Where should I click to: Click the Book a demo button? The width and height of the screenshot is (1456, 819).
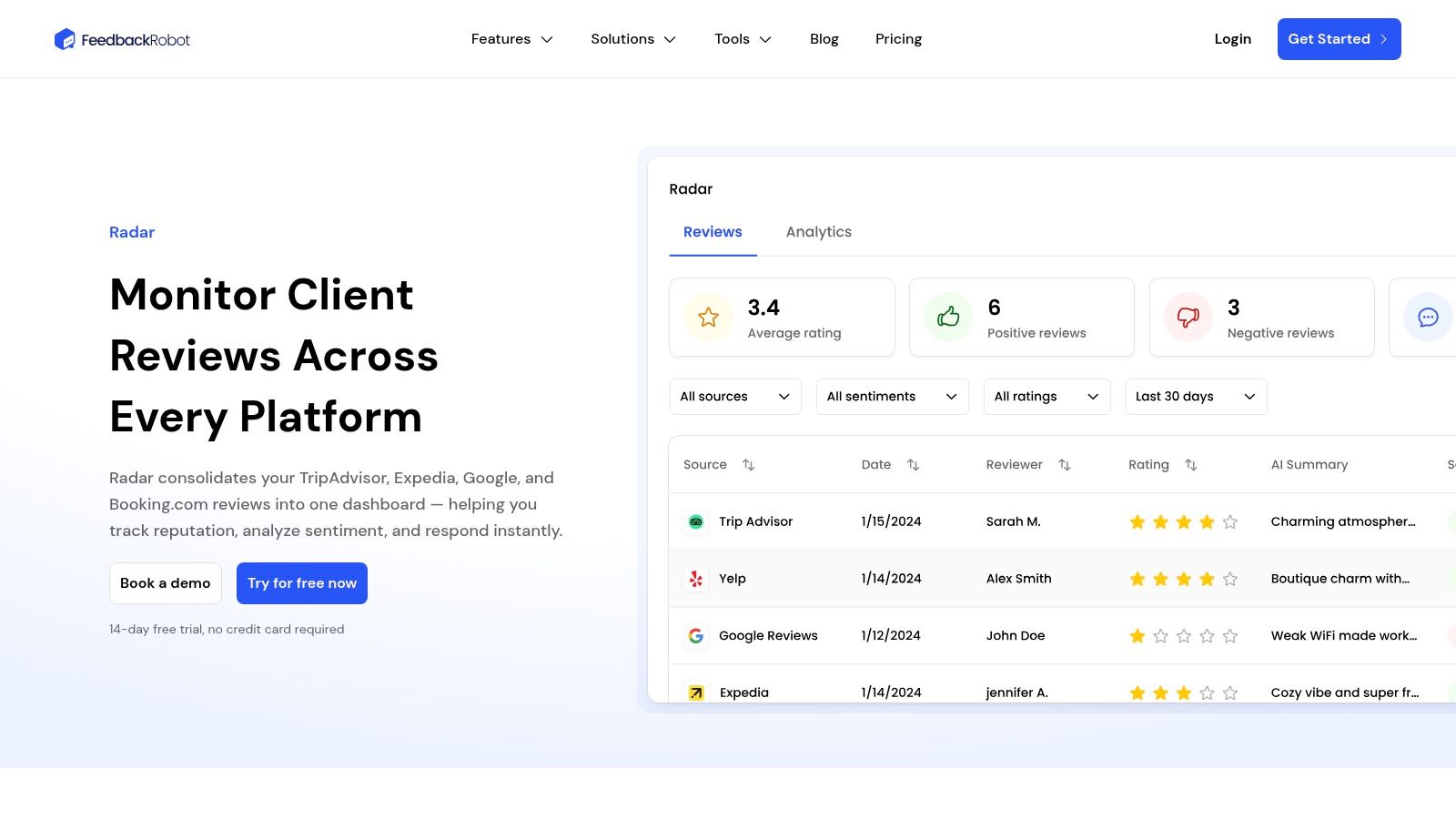click(165, 582)
